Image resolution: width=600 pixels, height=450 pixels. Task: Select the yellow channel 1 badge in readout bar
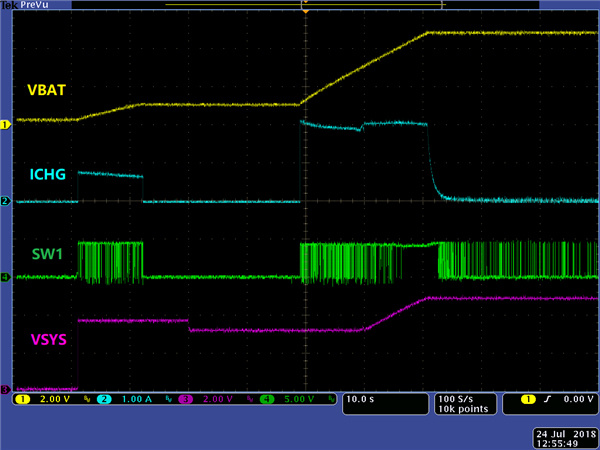click(x=22, y=400)
